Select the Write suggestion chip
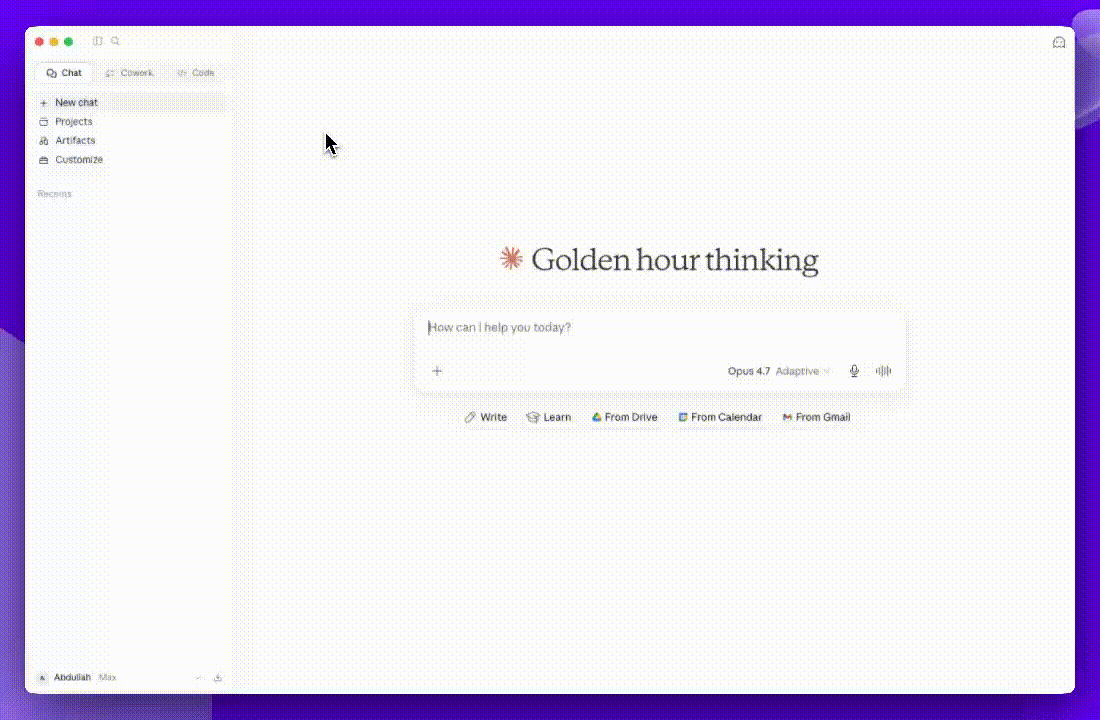Viewport: 1100px width, 720px height. (x=485, y=417)
